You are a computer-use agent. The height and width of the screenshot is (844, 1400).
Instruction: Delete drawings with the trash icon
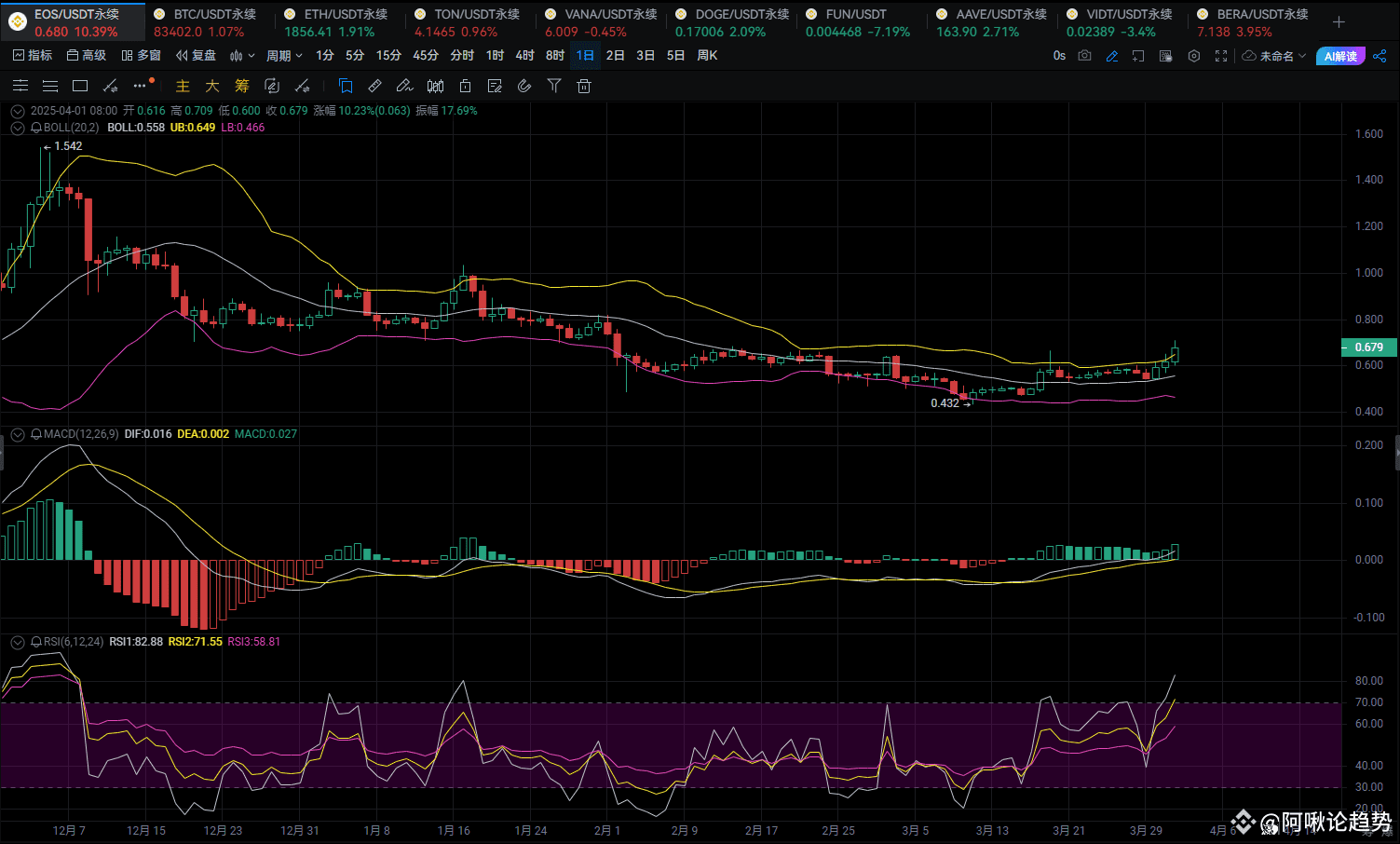point(584,86)
